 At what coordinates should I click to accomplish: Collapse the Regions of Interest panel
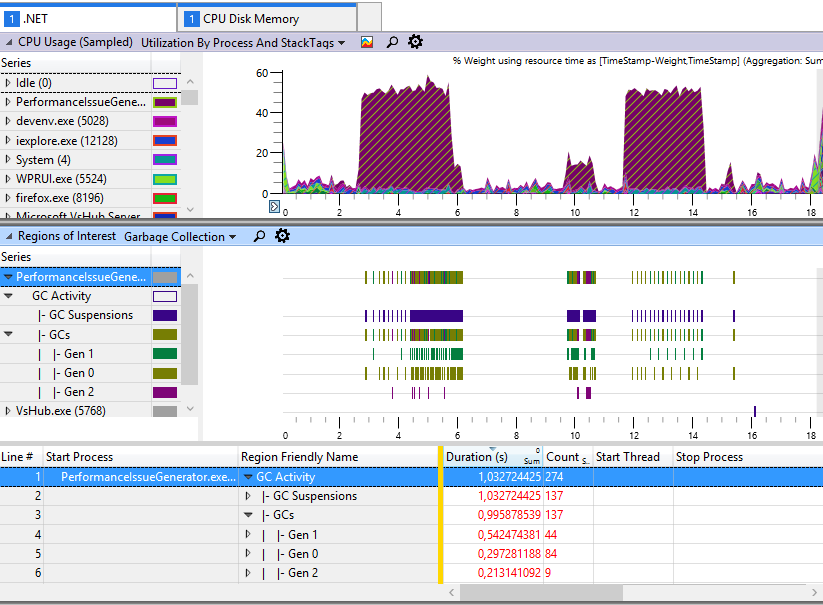point(9,236)
